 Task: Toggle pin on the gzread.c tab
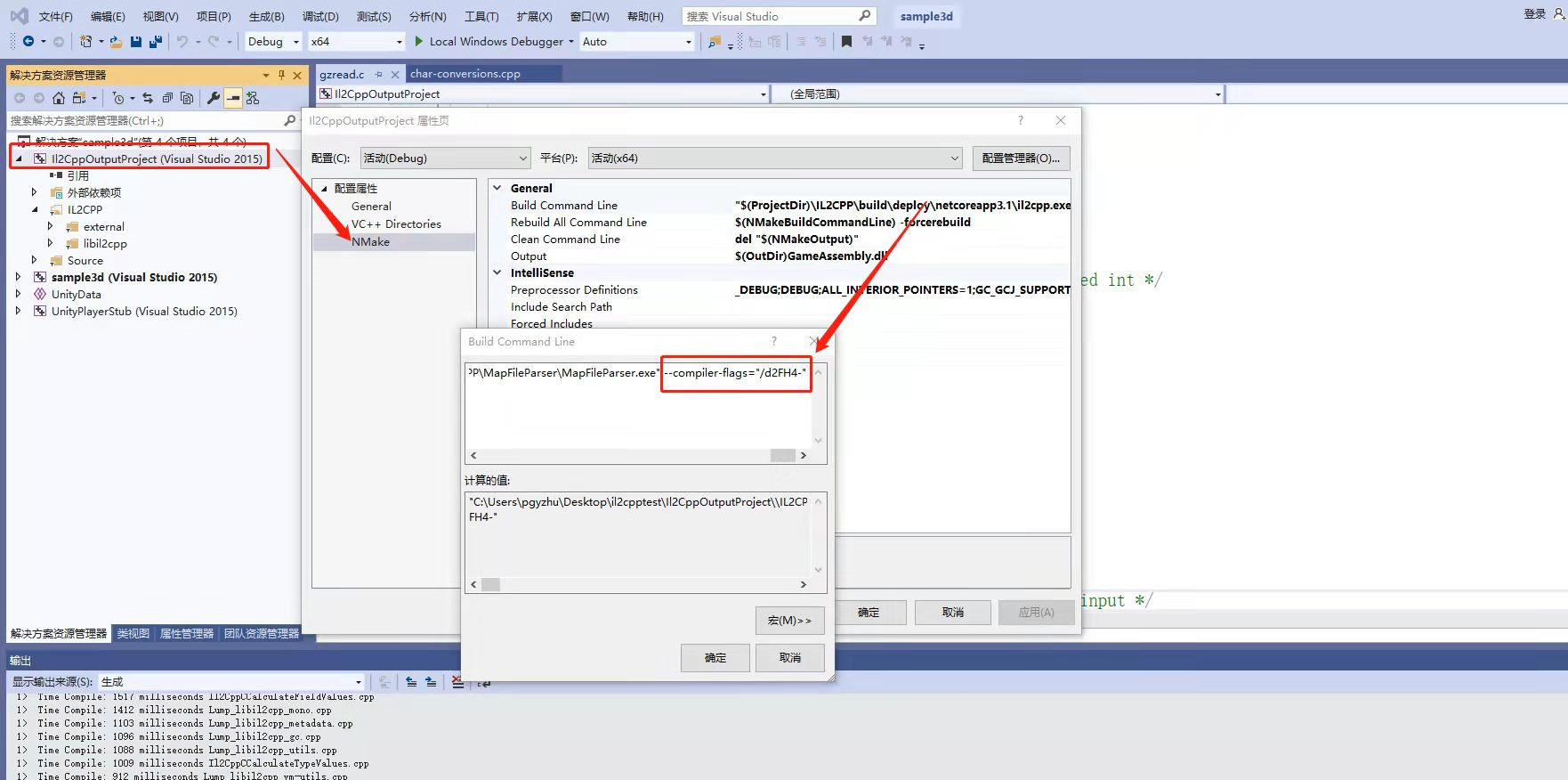pos(379,75)
